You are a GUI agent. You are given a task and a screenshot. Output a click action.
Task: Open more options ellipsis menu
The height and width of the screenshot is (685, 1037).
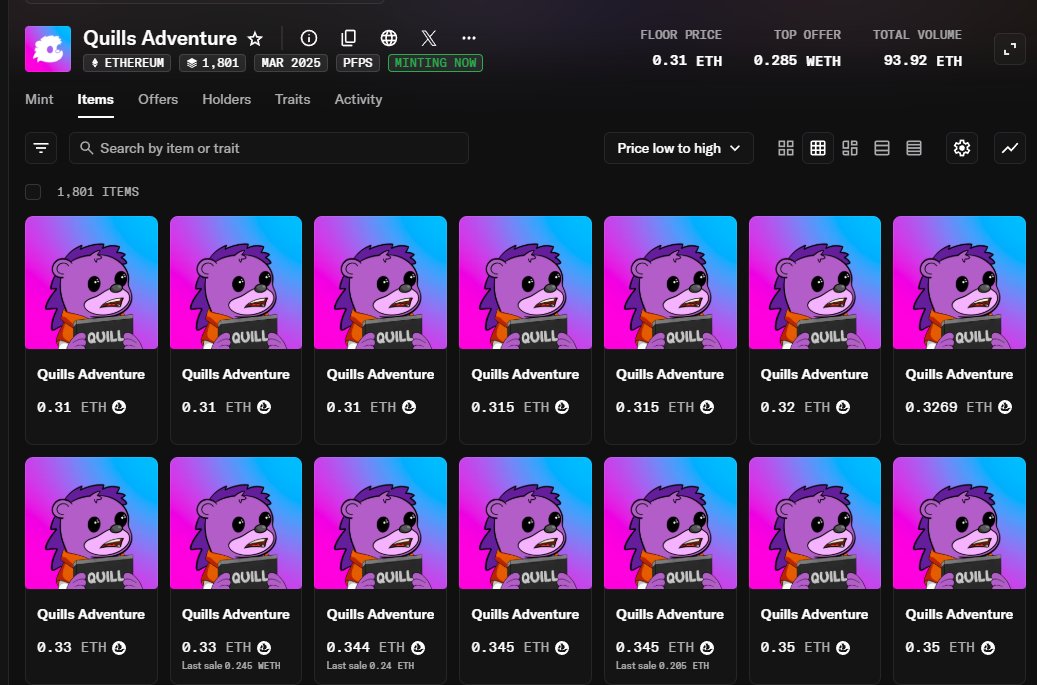coord(469,38)
